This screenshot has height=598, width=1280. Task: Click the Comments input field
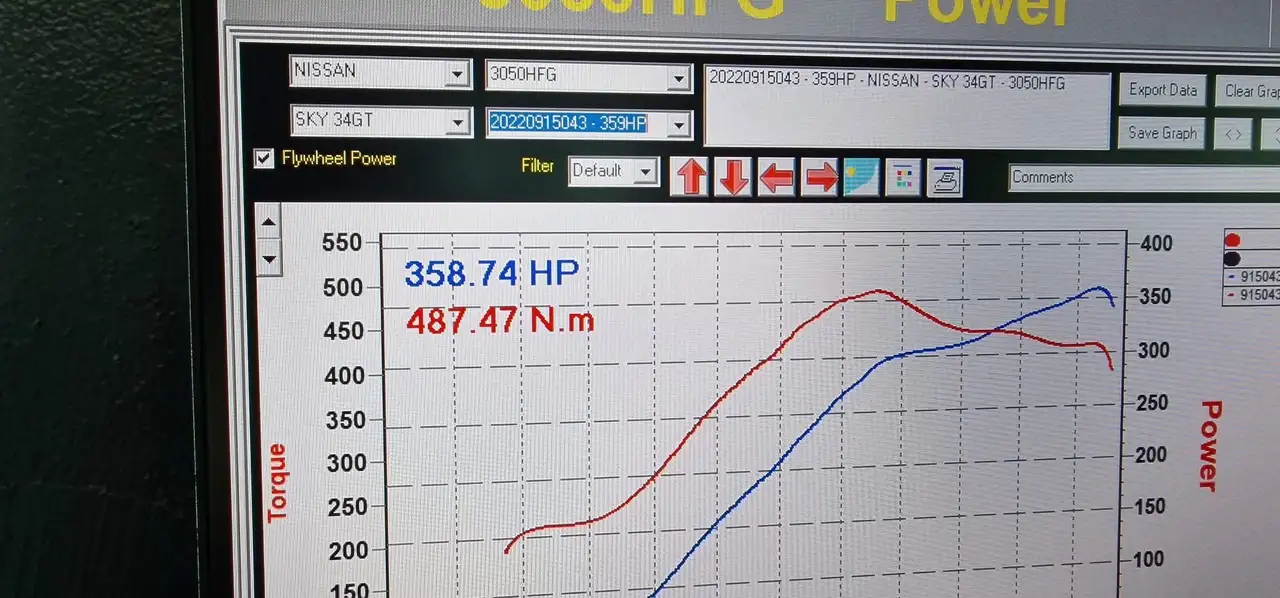tap(1144, 178)
